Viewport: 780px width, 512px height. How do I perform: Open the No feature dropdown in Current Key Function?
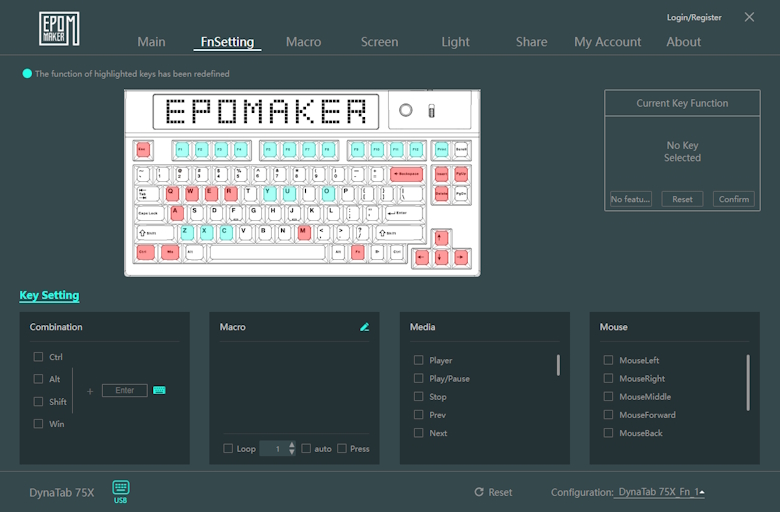[631, 199]
